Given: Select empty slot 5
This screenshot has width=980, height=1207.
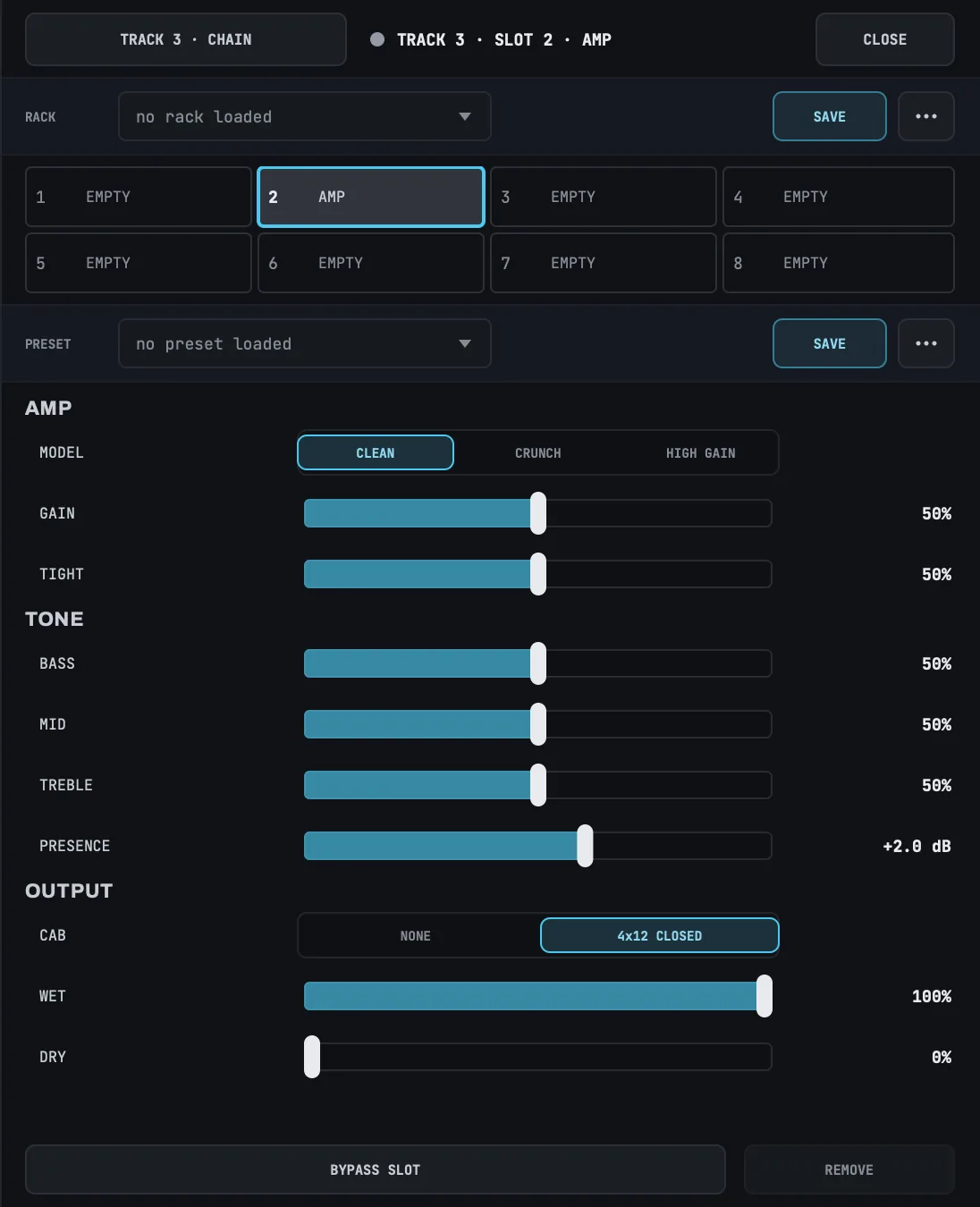Looking at the screenshot, I should 139,263.
